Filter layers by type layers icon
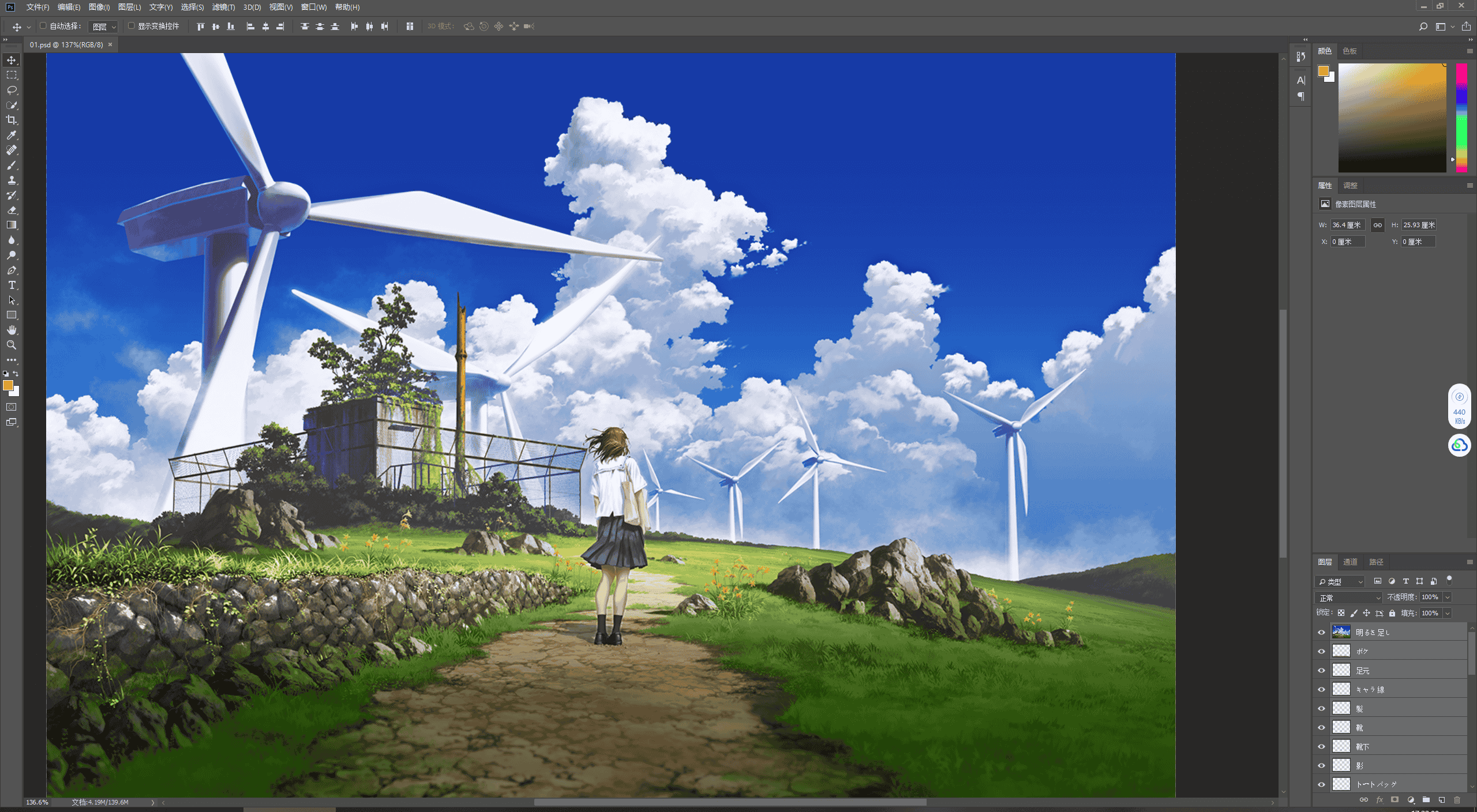 tap(1405, 581)
